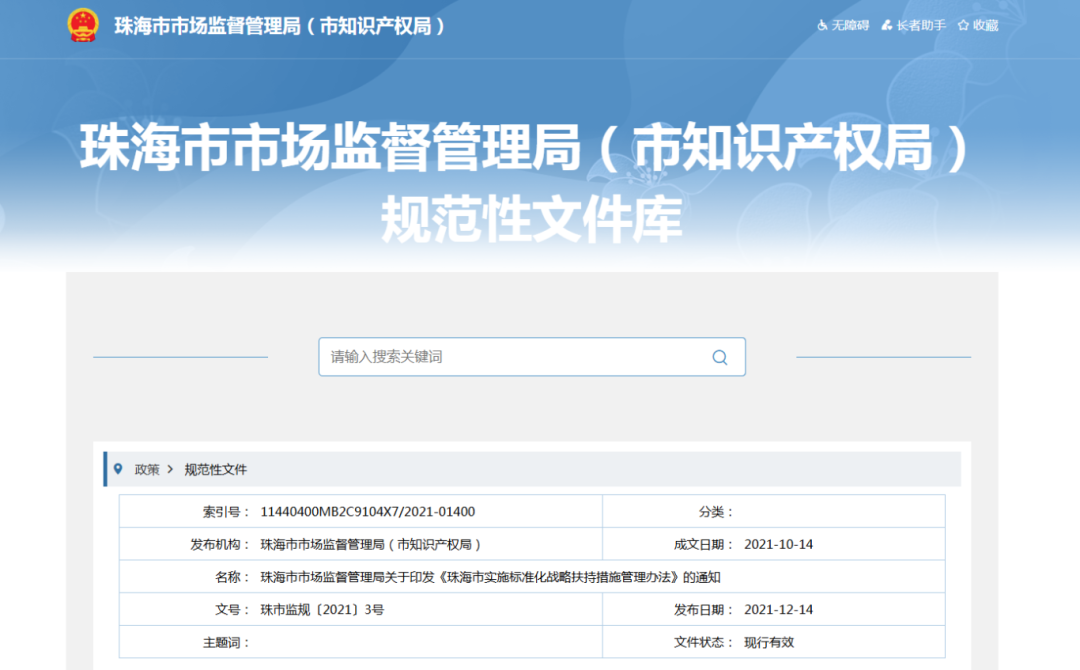Viewport: 1080px width, 670px height.
Task: Focus the 请输入搜索关键词 search field
Action: tap(510, 357)
